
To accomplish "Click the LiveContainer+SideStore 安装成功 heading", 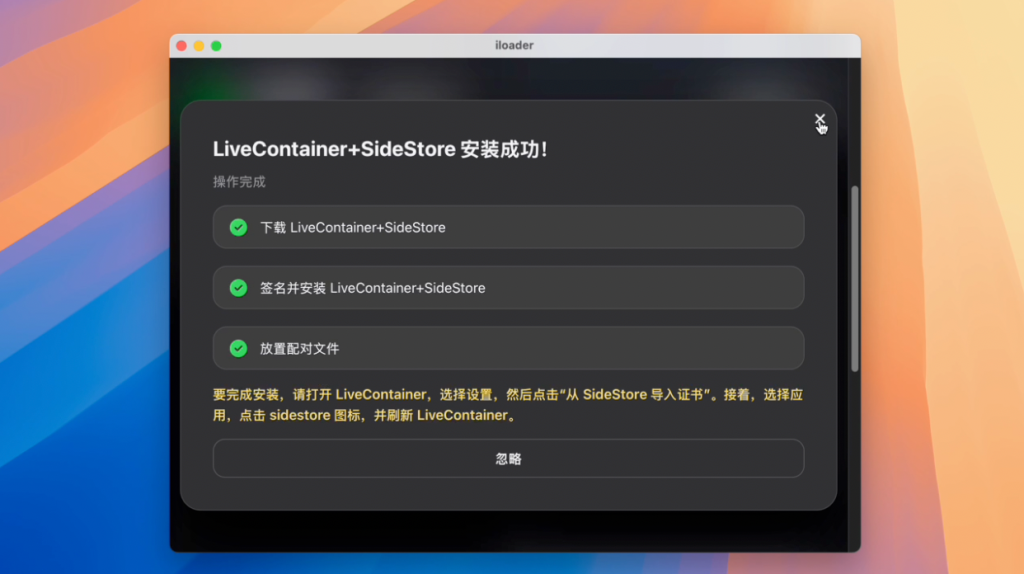I will coord(380,149).
